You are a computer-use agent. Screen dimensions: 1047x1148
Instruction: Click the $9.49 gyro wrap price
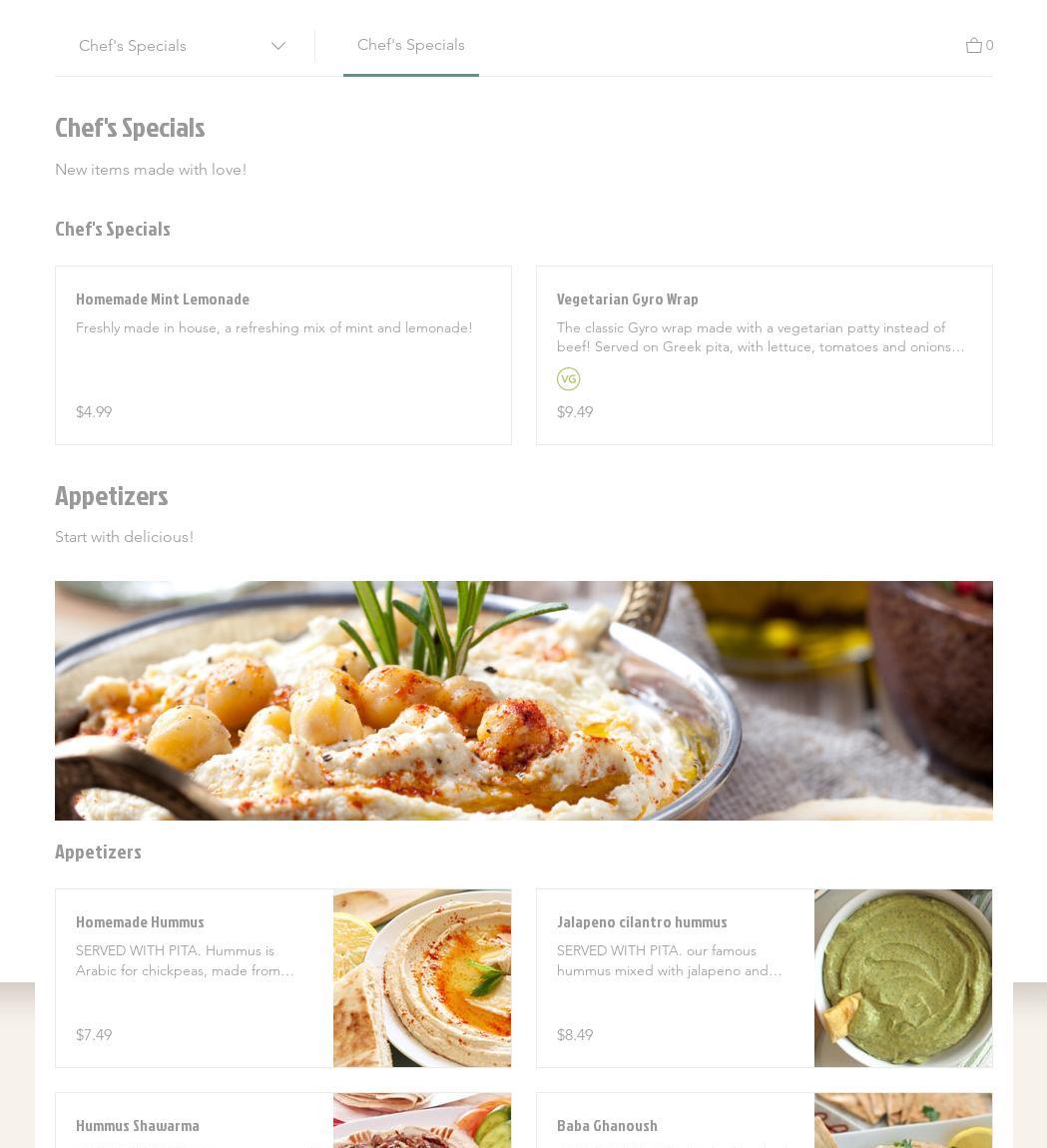(x=575, y=412)
